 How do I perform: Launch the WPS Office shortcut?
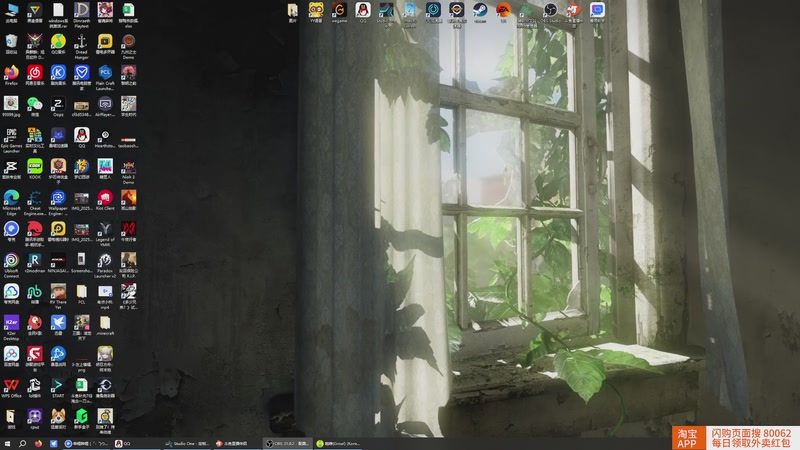click(x=11, y=387)
